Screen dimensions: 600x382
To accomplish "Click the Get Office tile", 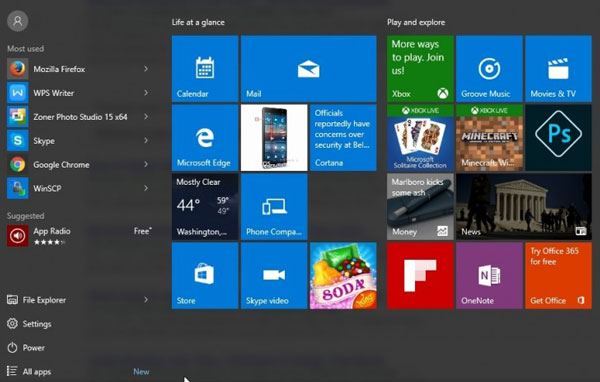I will [558, 275].
